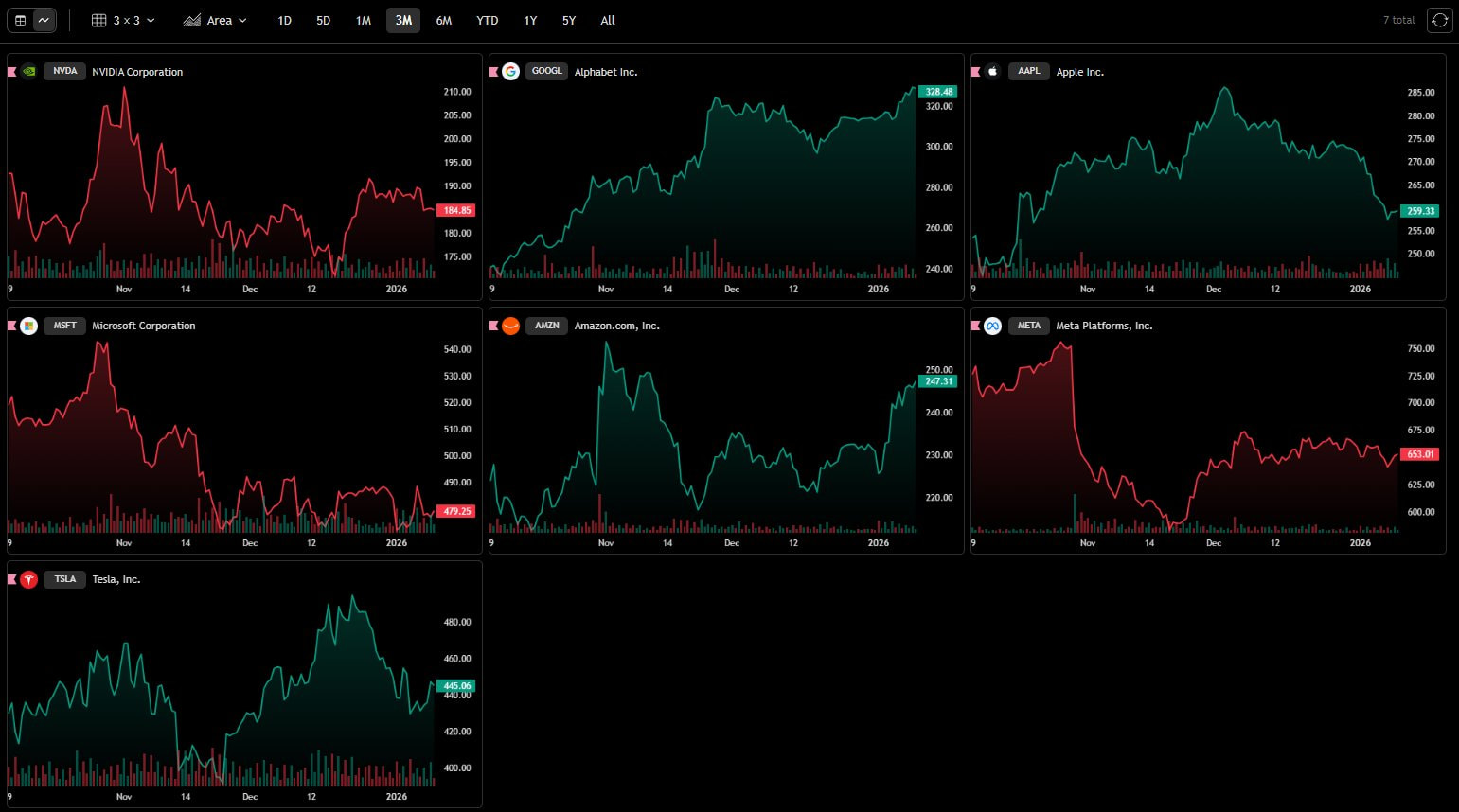The width and height of the screenshot is (1459, 812).
Task: Click the Meta logo icon
Action: click(x=992, y=326)
